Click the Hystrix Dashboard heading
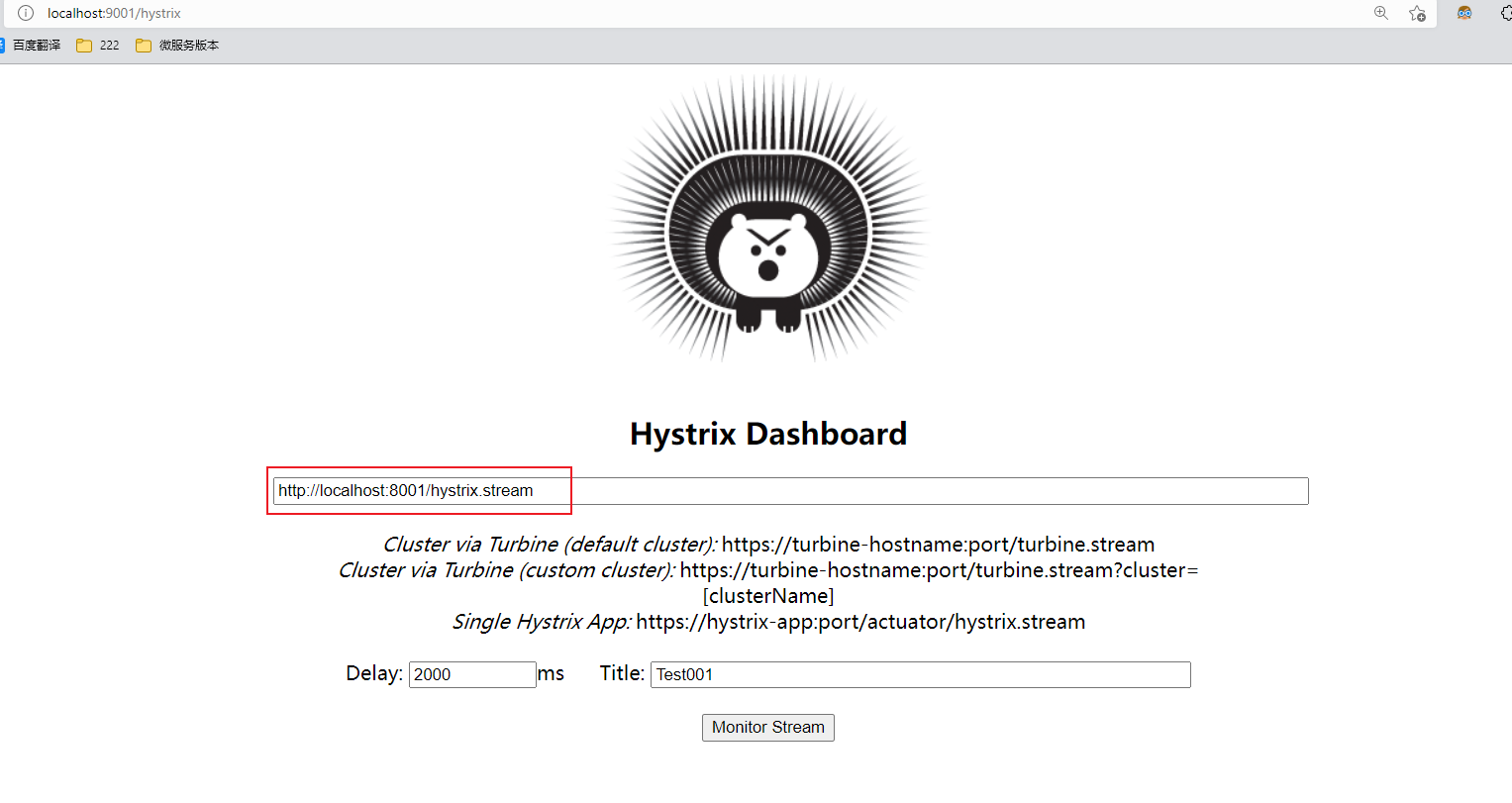Viewport: 1512px width, 803px height. (768, 434)
